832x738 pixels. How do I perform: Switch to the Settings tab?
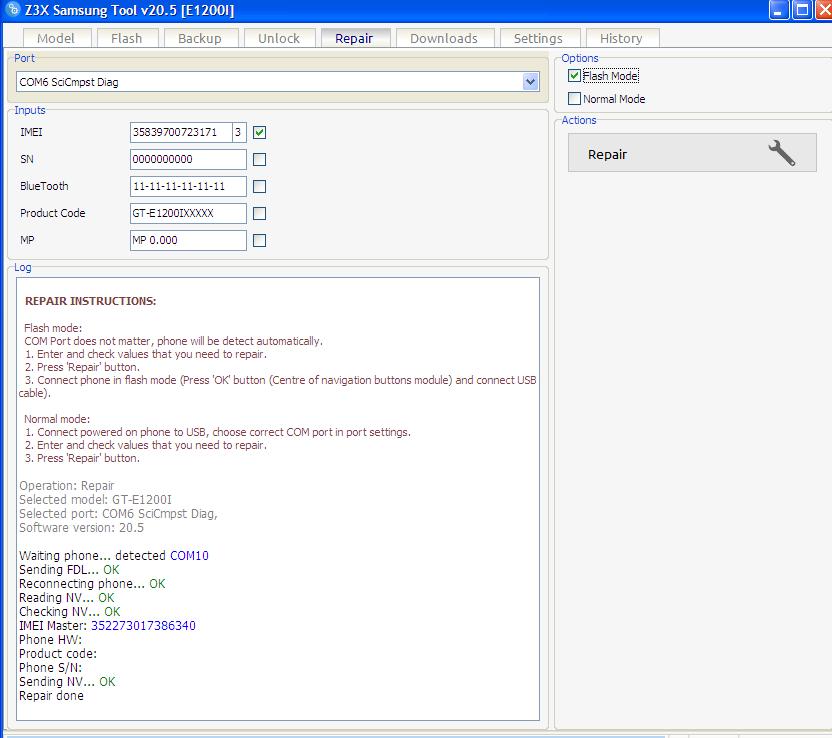[539, 38]
